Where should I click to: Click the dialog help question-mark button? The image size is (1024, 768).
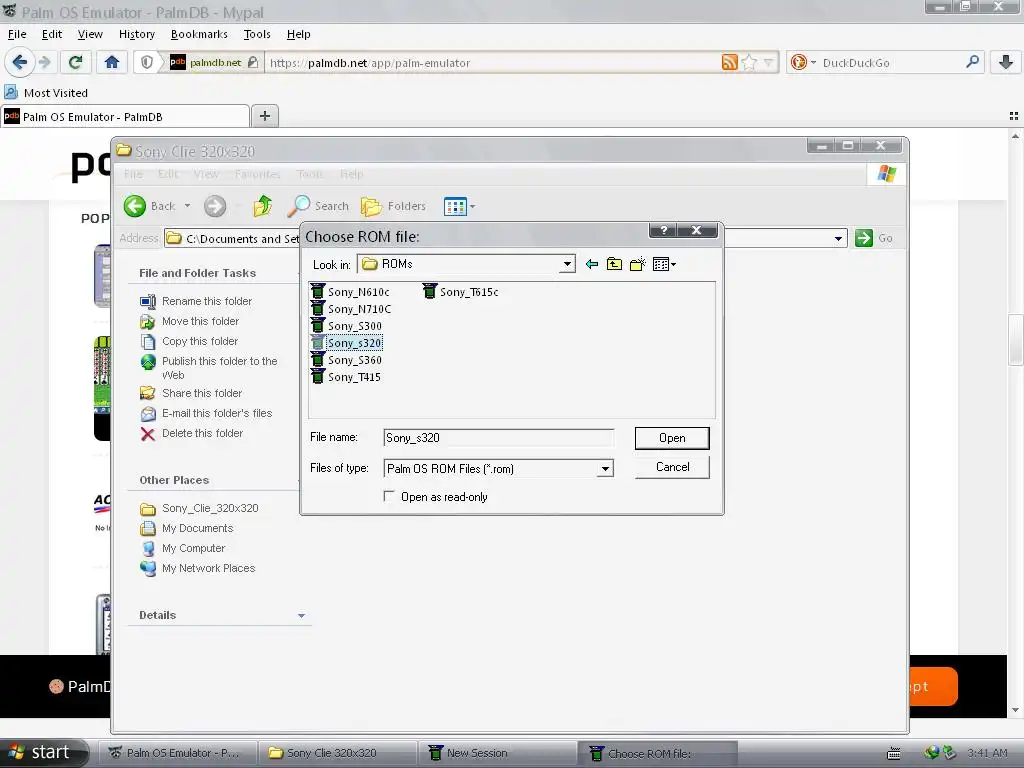tap(664, 230)
